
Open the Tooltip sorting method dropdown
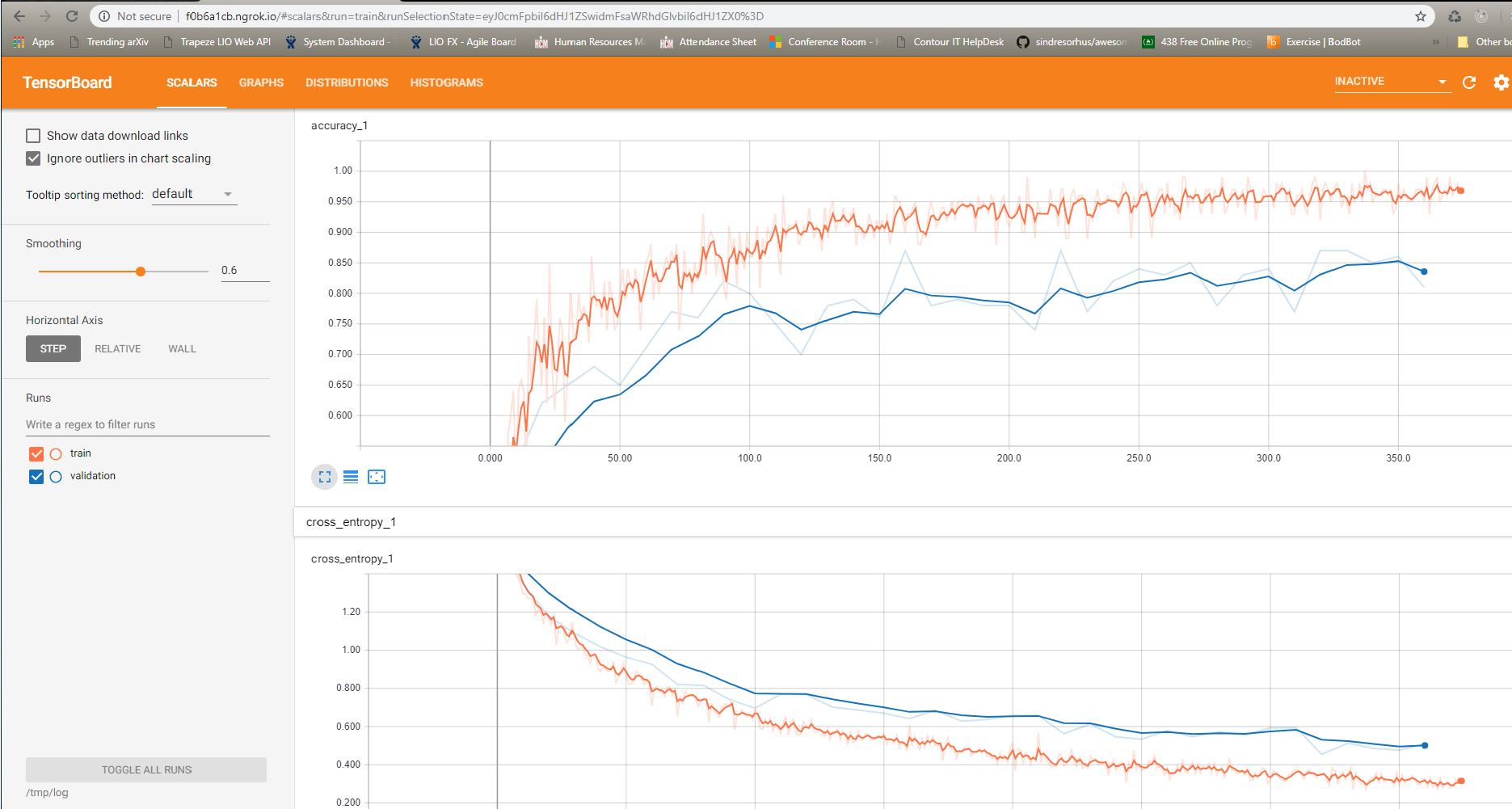pyautogui.click(x=194, y=194)
